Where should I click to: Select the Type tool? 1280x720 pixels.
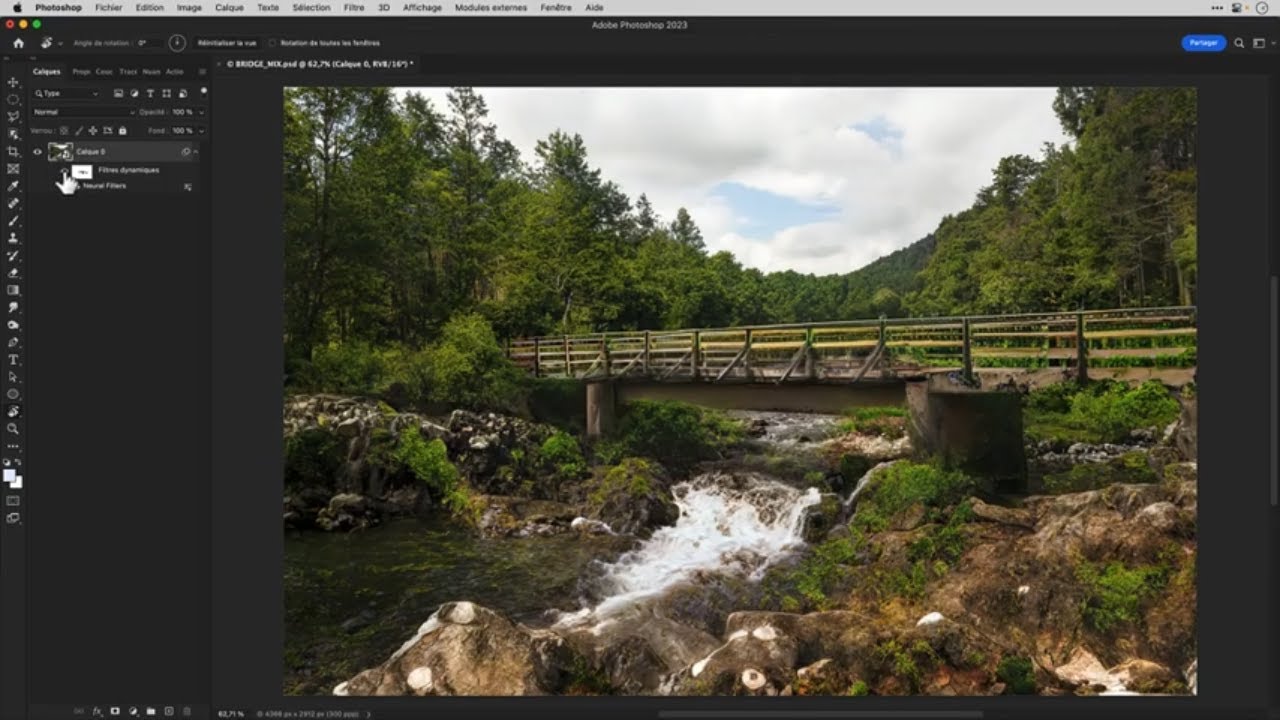tap(13, 359)
